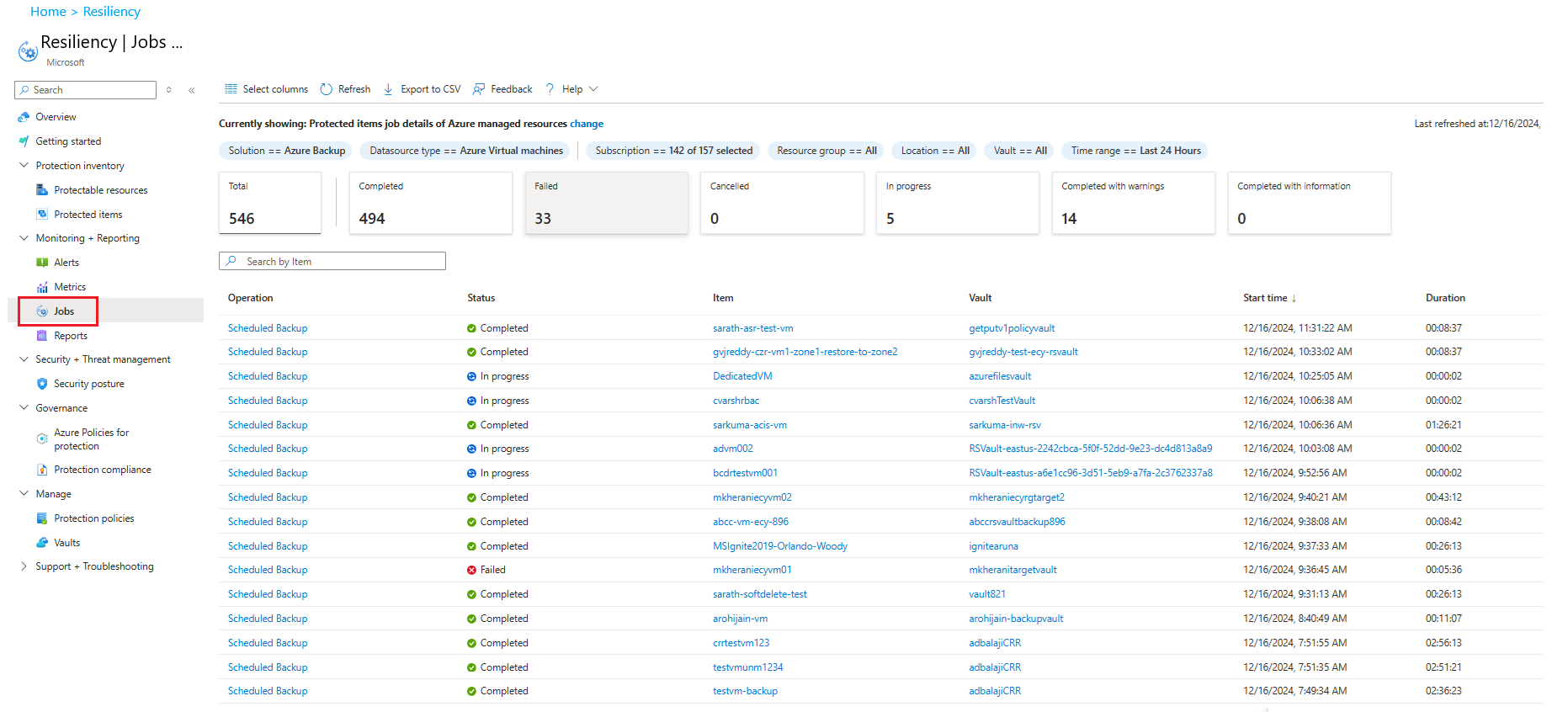This screenshot has width=1568, height=712.
Task: Click the more options ellipsis in page title
Action: (177, 43)
